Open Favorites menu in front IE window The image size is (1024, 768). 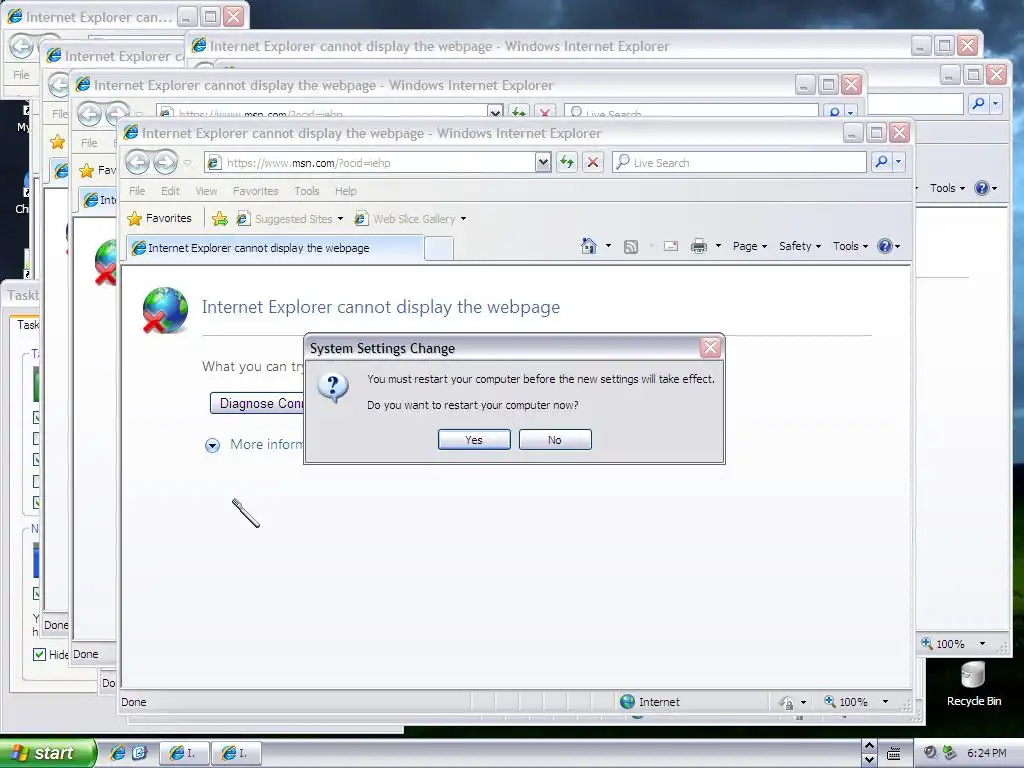tap(255, 191)
